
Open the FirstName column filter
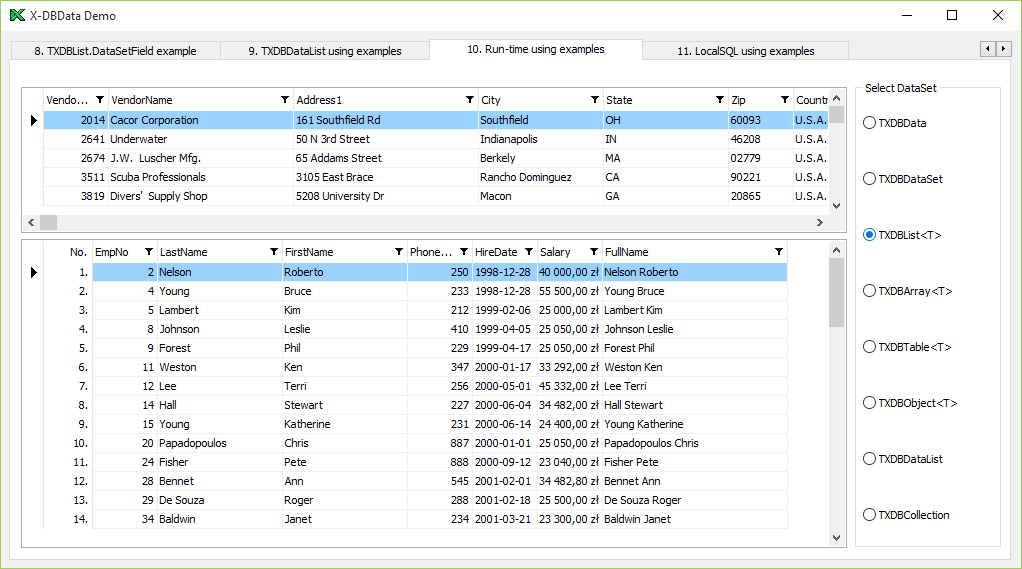399,252
